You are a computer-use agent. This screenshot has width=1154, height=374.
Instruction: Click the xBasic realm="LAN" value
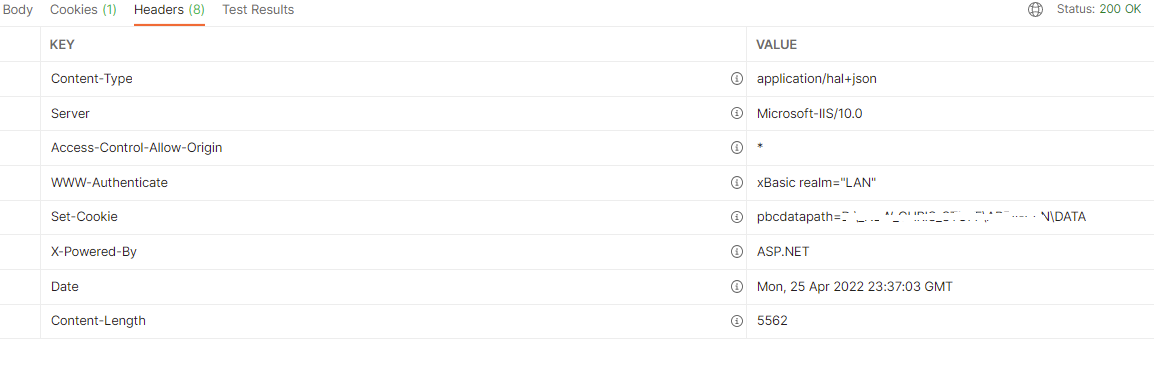[x=816, y=183]
